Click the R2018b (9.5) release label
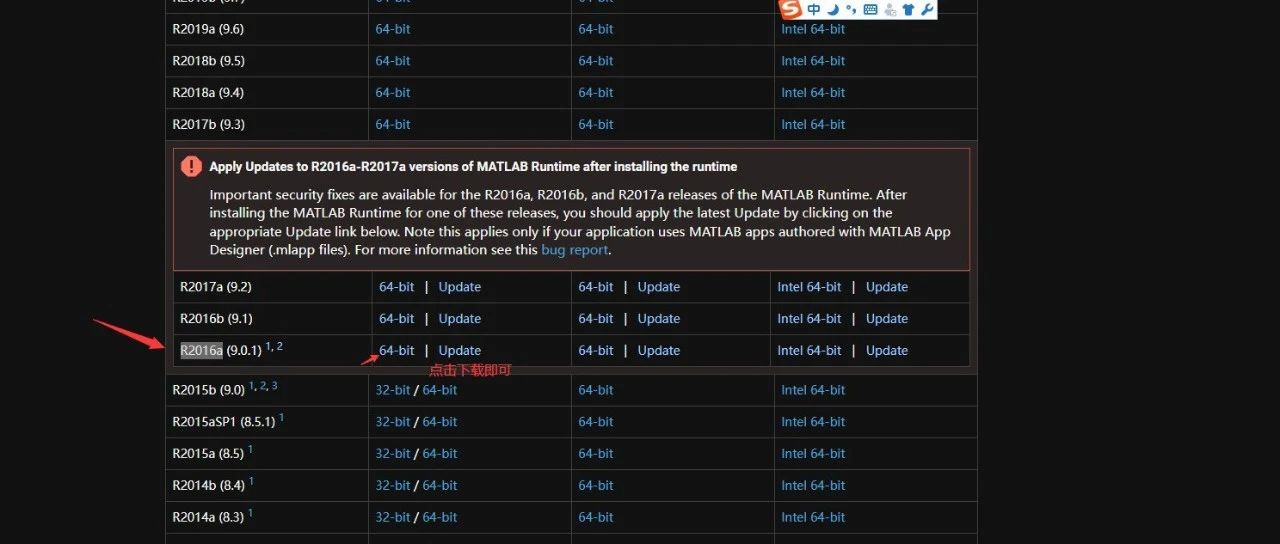1280x544 pixels. point(208,61)
